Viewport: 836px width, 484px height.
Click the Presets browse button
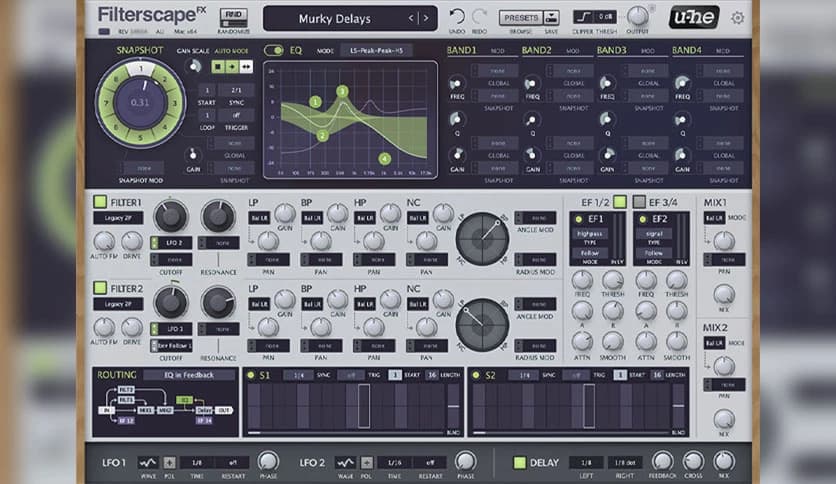click(x=521, y=18)
